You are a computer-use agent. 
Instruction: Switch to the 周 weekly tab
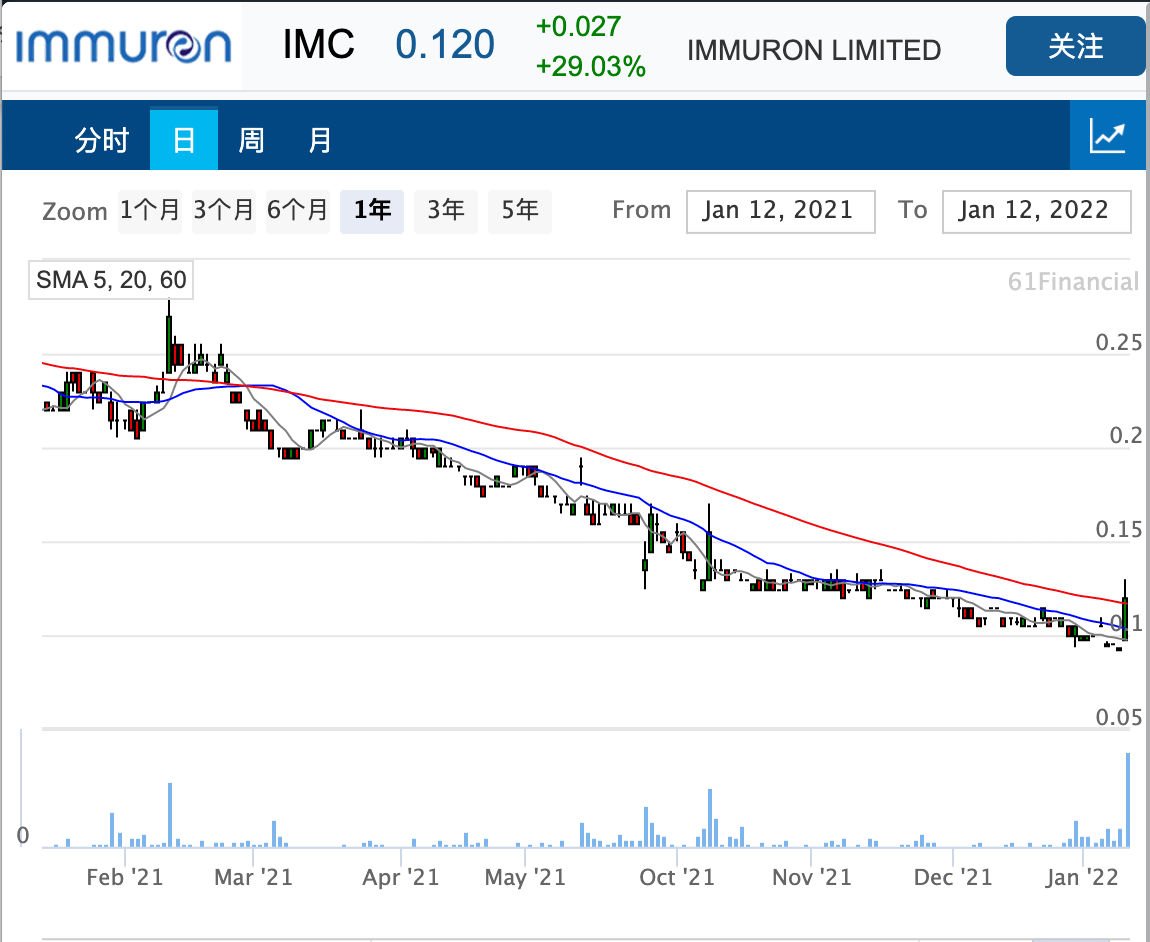click(252, 139)
